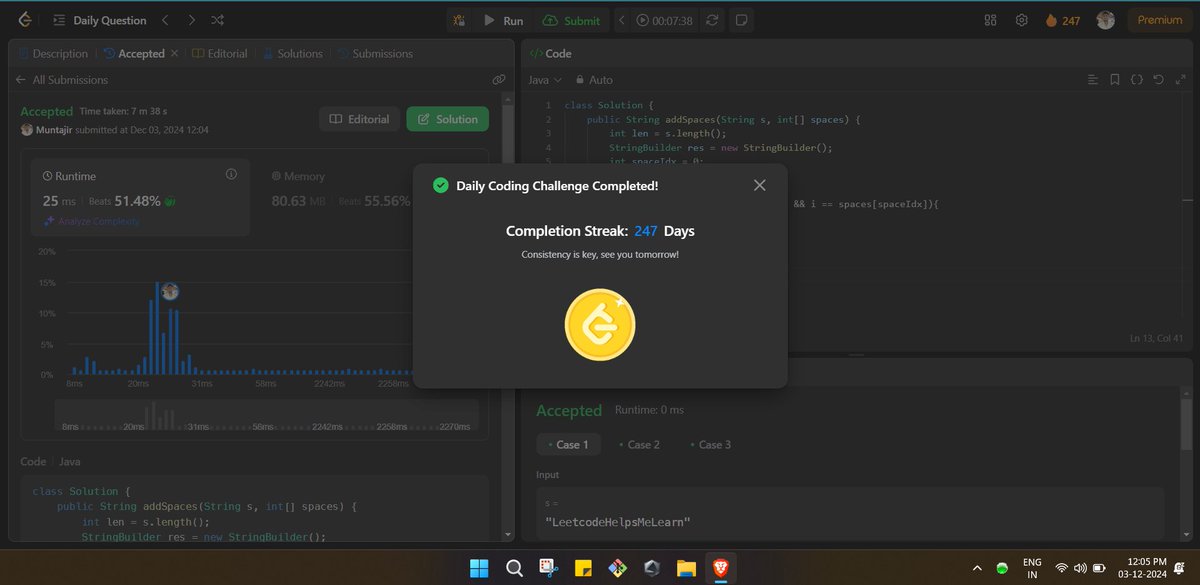
Task: Reset the timer with refresh icon
Action: [712, 20]
